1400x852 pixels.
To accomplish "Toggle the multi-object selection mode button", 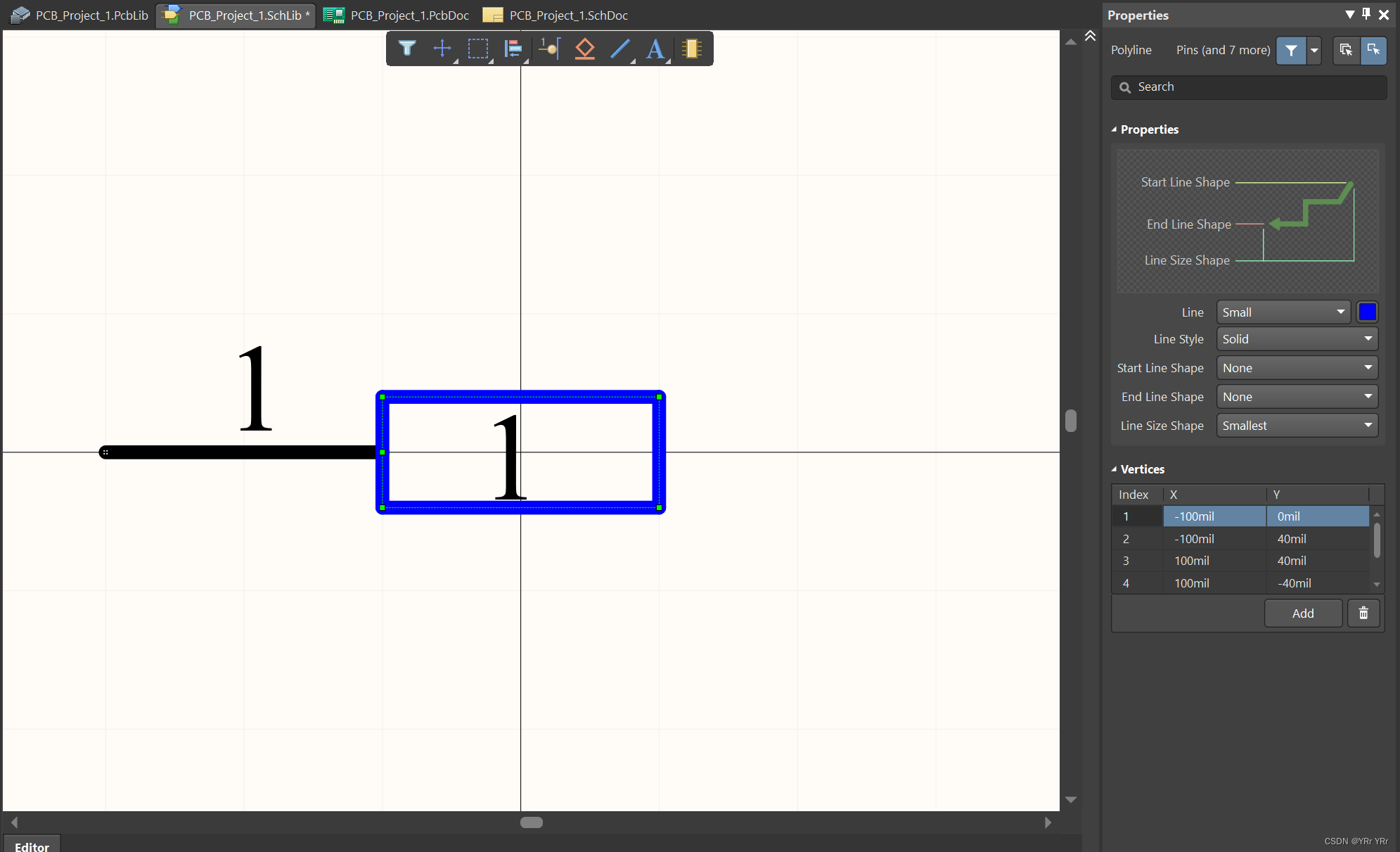I will (x=1346, y=51).
